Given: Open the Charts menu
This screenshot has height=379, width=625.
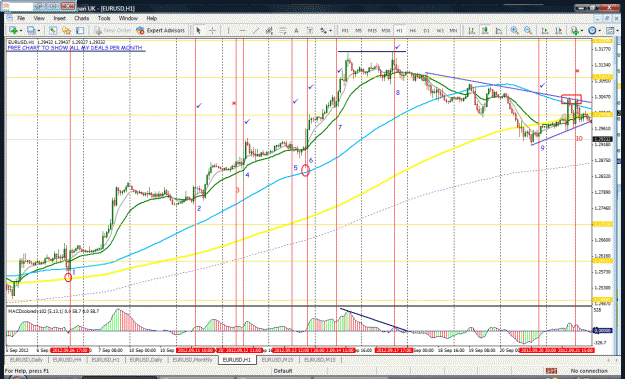Looking at the screenshot, I should pyautogui.click(x=81, y=18).
